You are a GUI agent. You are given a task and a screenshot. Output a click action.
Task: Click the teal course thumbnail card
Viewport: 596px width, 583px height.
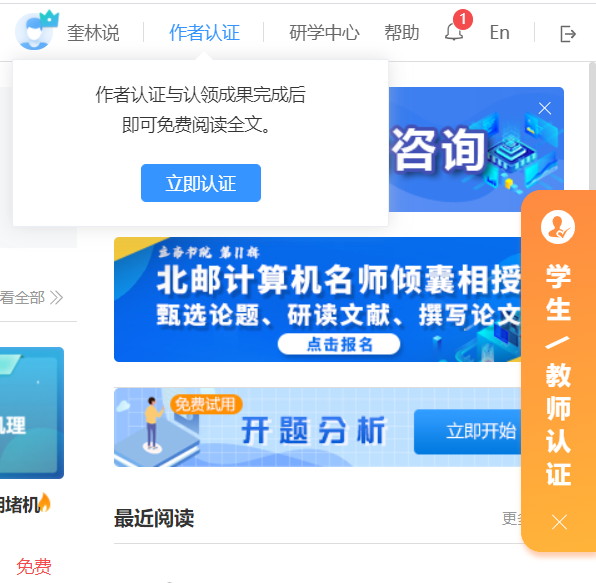click(32, 412)
